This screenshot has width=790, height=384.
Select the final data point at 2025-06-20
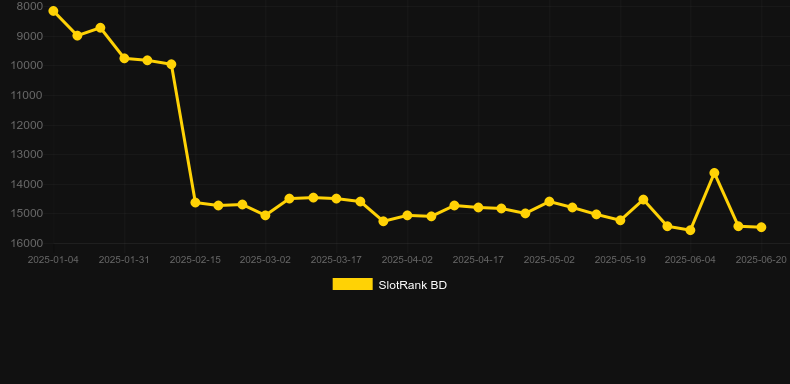pyautogui.click(x=761, y=227)
